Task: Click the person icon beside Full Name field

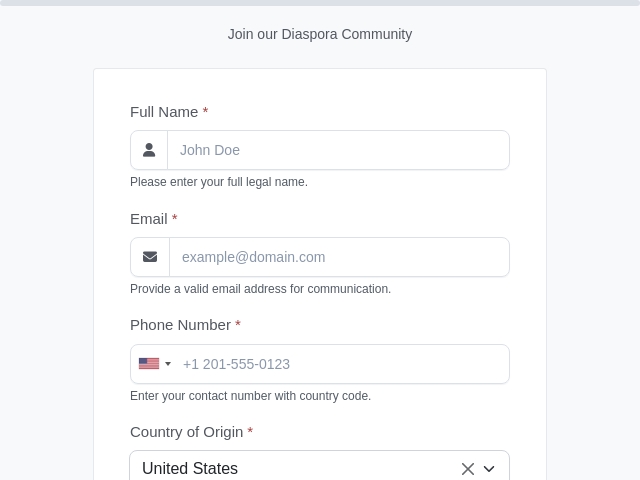Action: pos(149,150)
